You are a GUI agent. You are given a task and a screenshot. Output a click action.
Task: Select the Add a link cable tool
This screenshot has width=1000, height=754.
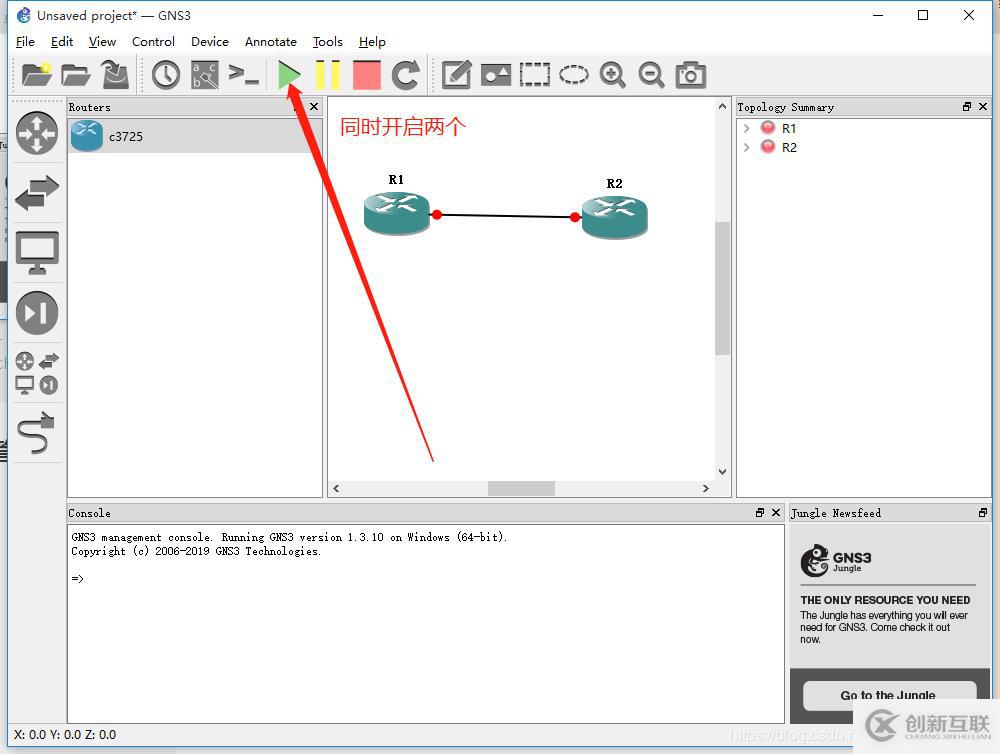(x=37, y=432)
